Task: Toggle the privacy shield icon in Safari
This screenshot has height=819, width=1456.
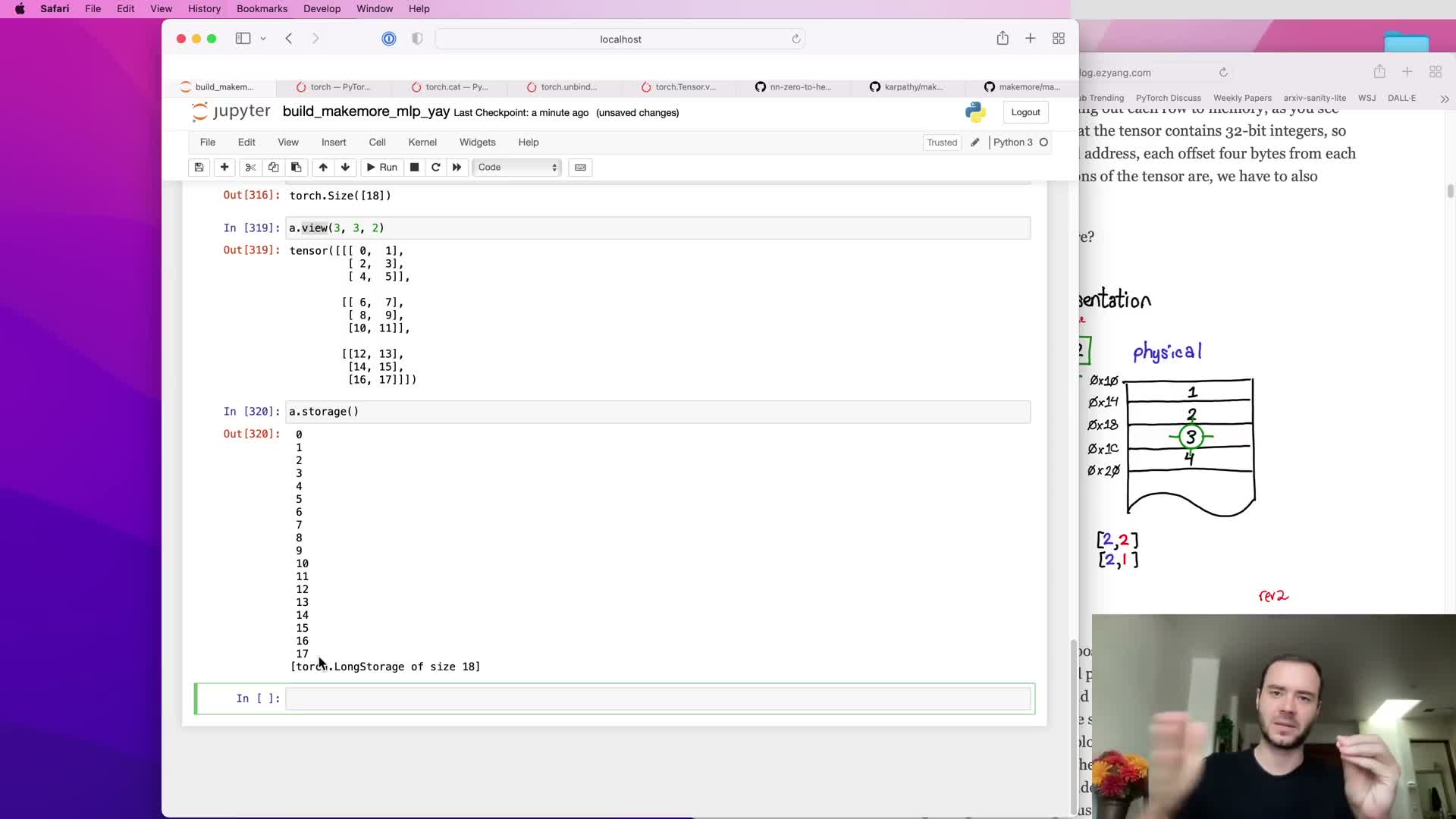Action: (417, 39)
